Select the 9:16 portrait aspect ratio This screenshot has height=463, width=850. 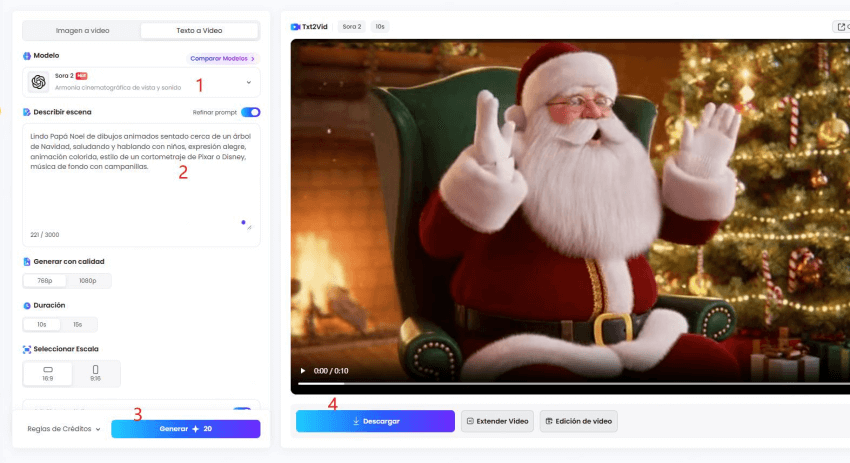[95, 374]
